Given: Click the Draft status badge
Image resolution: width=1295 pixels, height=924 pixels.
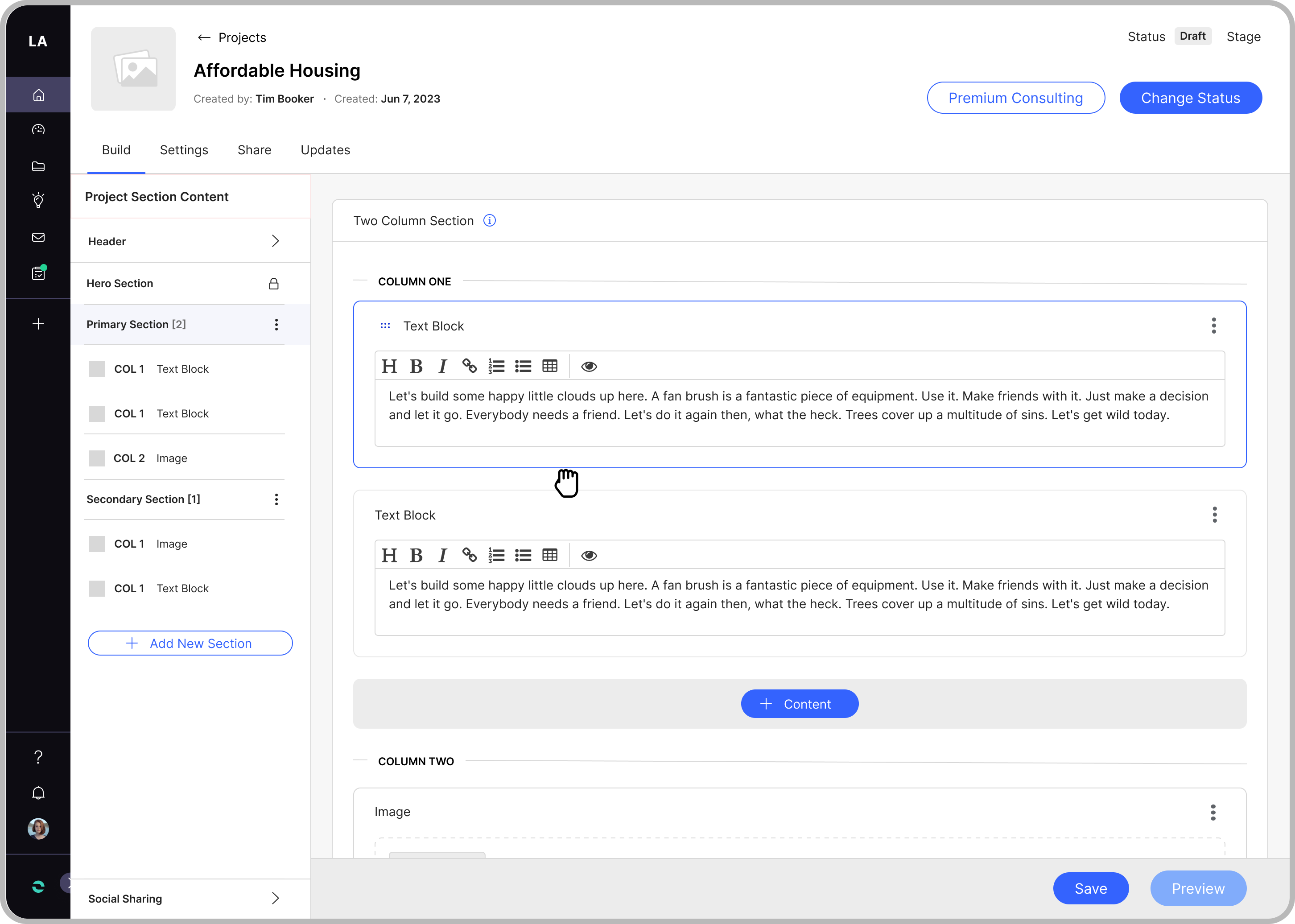Looking at the screenshot, I should click(1192, 37).
